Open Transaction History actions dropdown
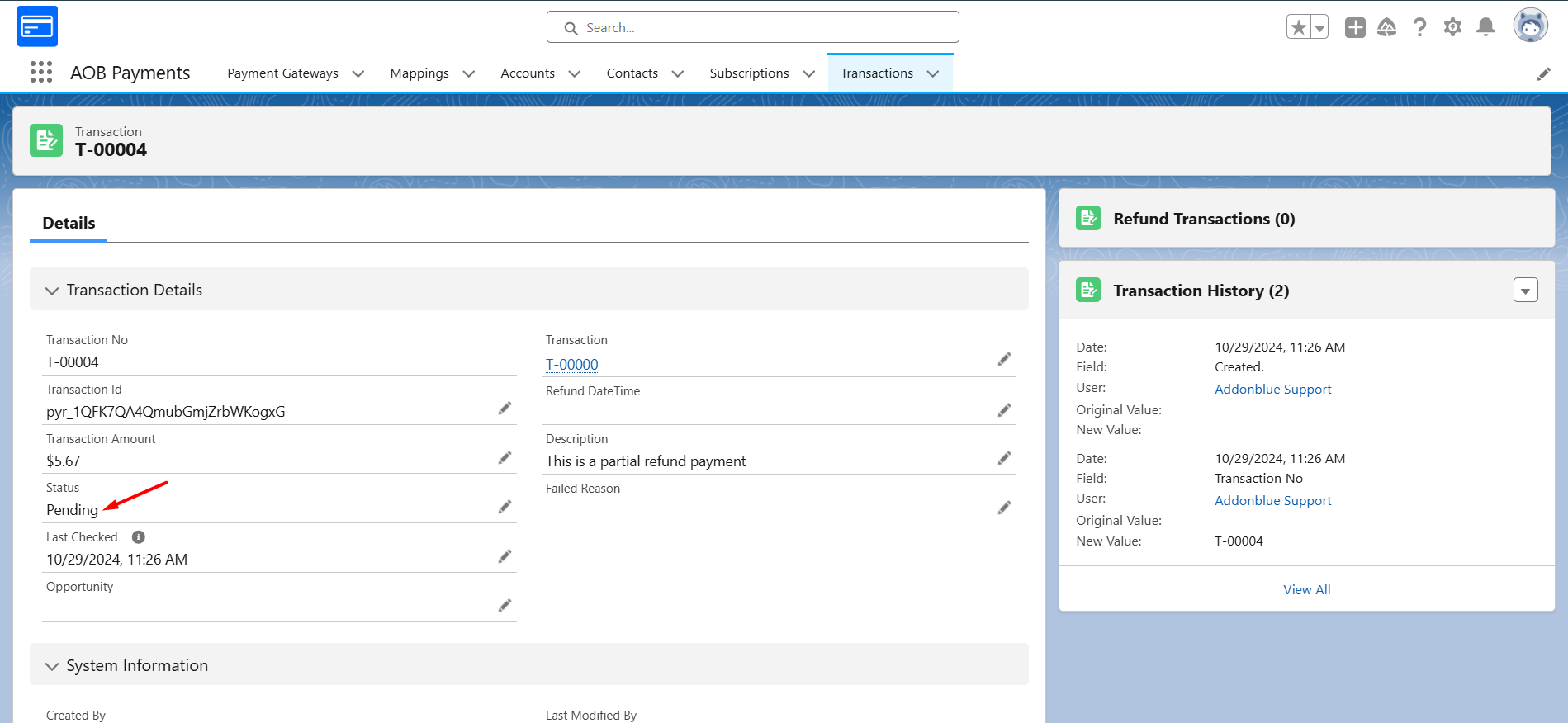 (x=1525, y=291)
